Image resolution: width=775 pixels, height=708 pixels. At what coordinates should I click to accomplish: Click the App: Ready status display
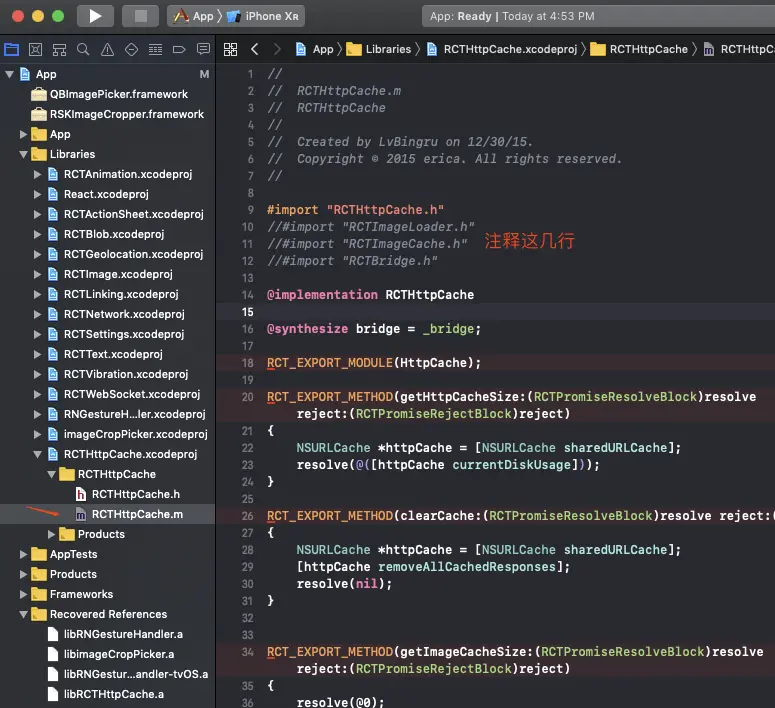512,16
